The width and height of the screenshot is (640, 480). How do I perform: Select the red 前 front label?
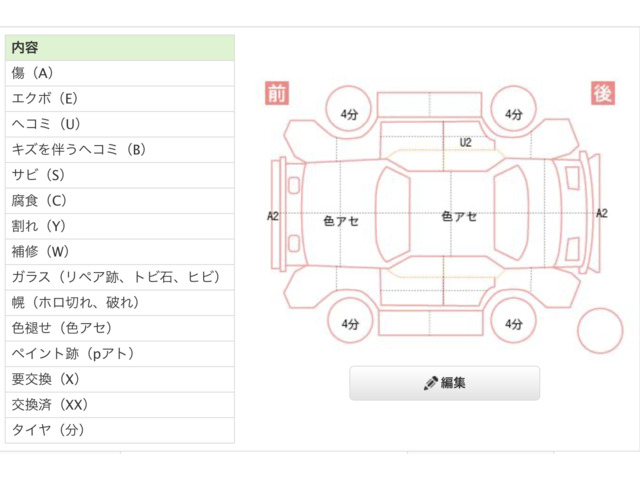coord(277,93)
